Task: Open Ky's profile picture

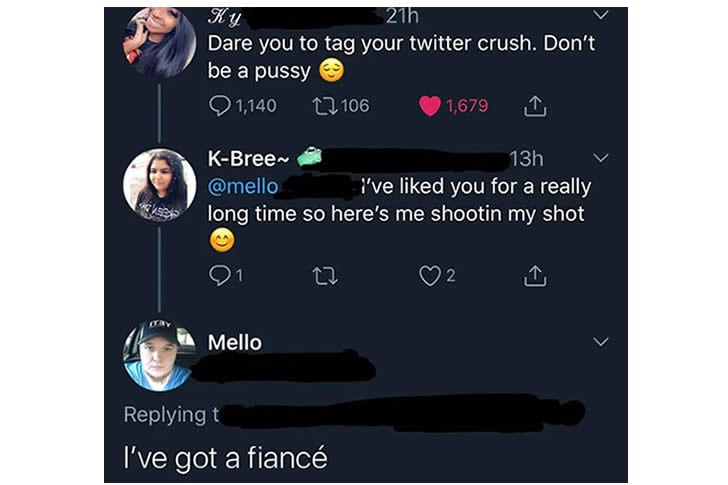Action: (x=159, y=42)
